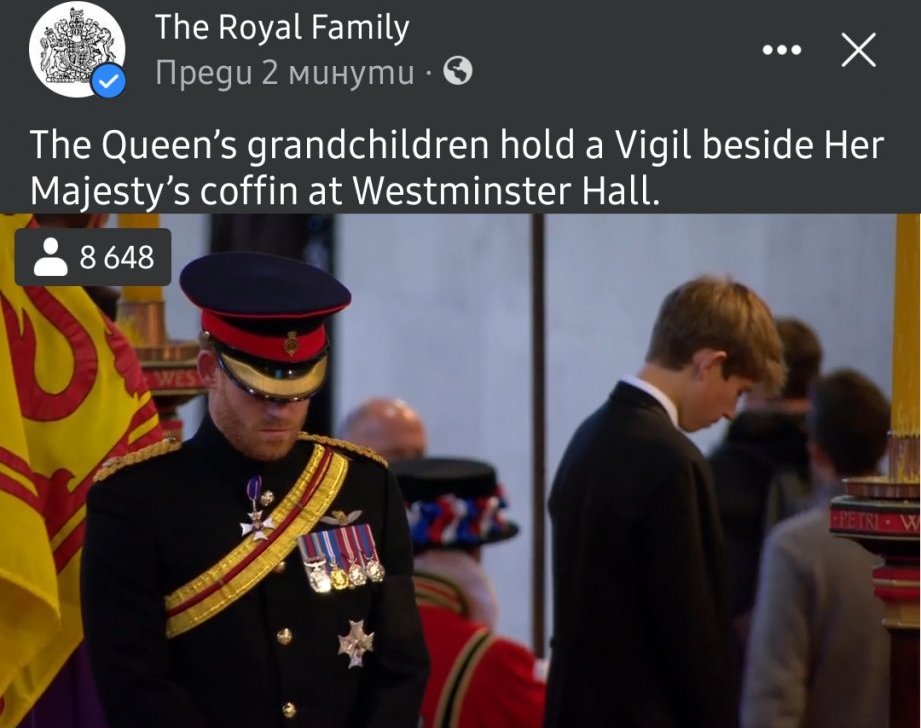Screen dimensions: 921x728
Task: Open The Royal Family page name
Action: pyautogui.click(x=282, y=28)
